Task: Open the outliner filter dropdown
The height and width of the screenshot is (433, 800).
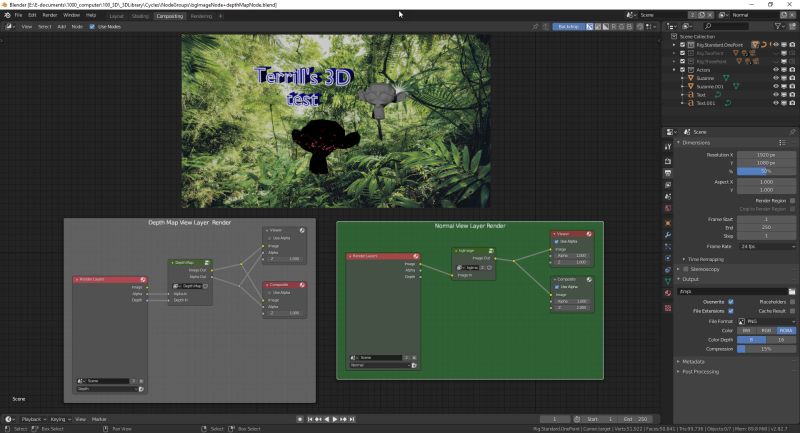Action: point(779,26)
